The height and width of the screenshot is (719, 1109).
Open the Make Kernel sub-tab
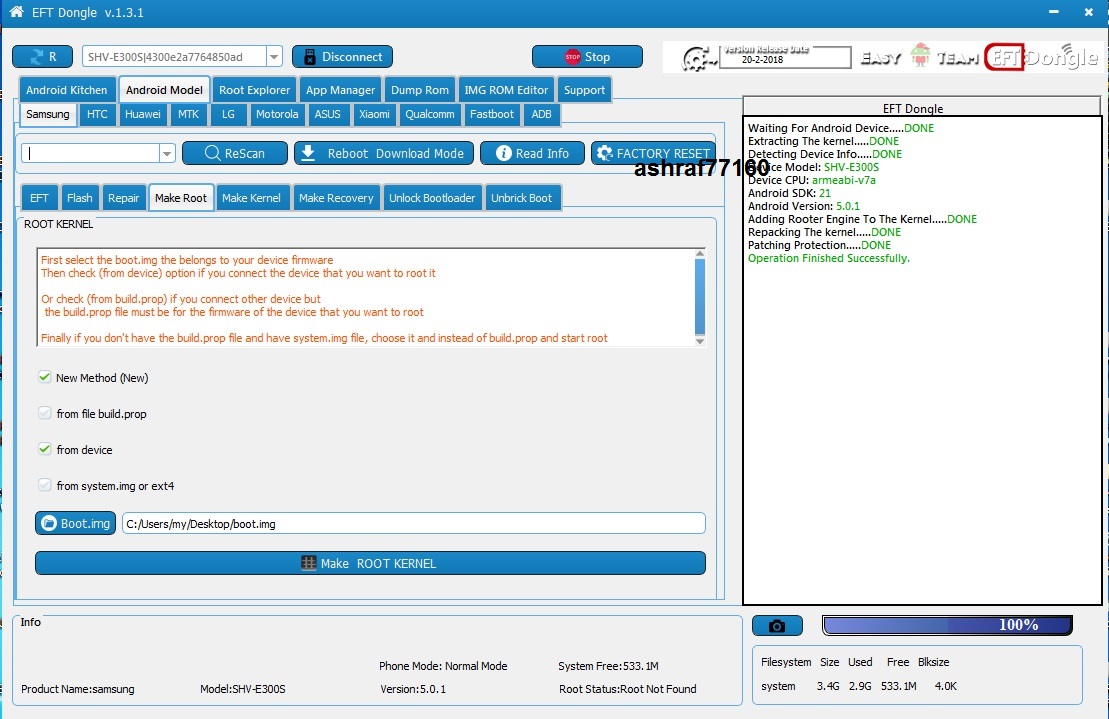pyautogui.click(x=251, y=198)
